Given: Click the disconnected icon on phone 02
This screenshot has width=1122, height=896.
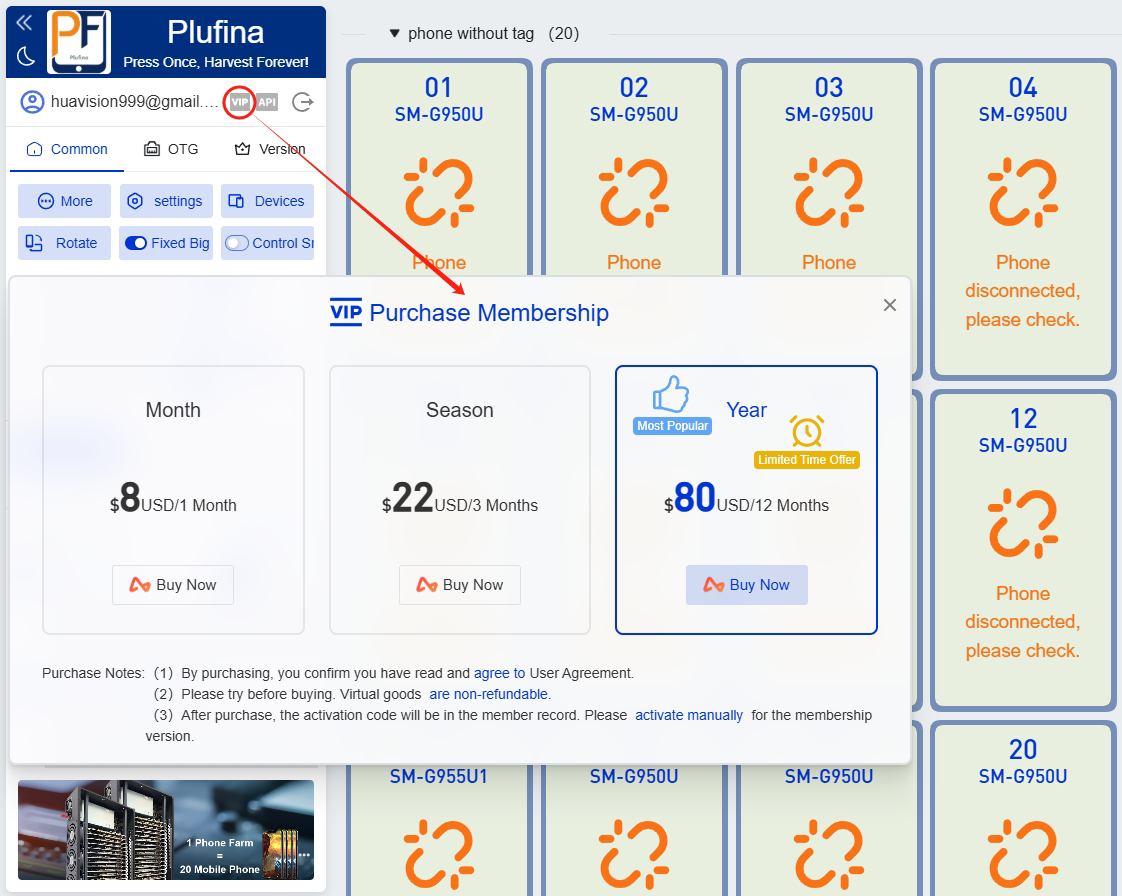Looking at the screenshot, I should pos(633,193).
